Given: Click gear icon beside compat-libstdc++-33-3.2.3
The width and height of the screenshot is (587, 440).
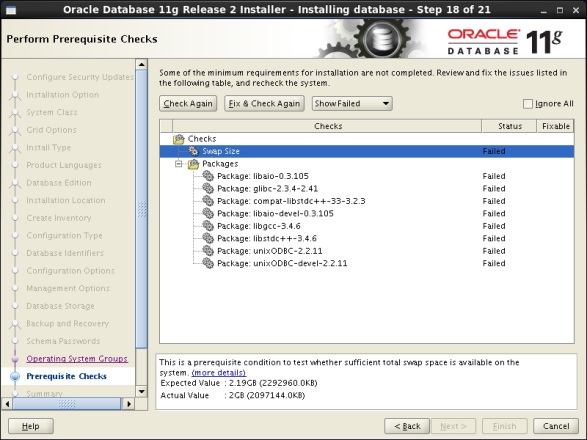Looking at the screenshot, I should pos(208,201).
